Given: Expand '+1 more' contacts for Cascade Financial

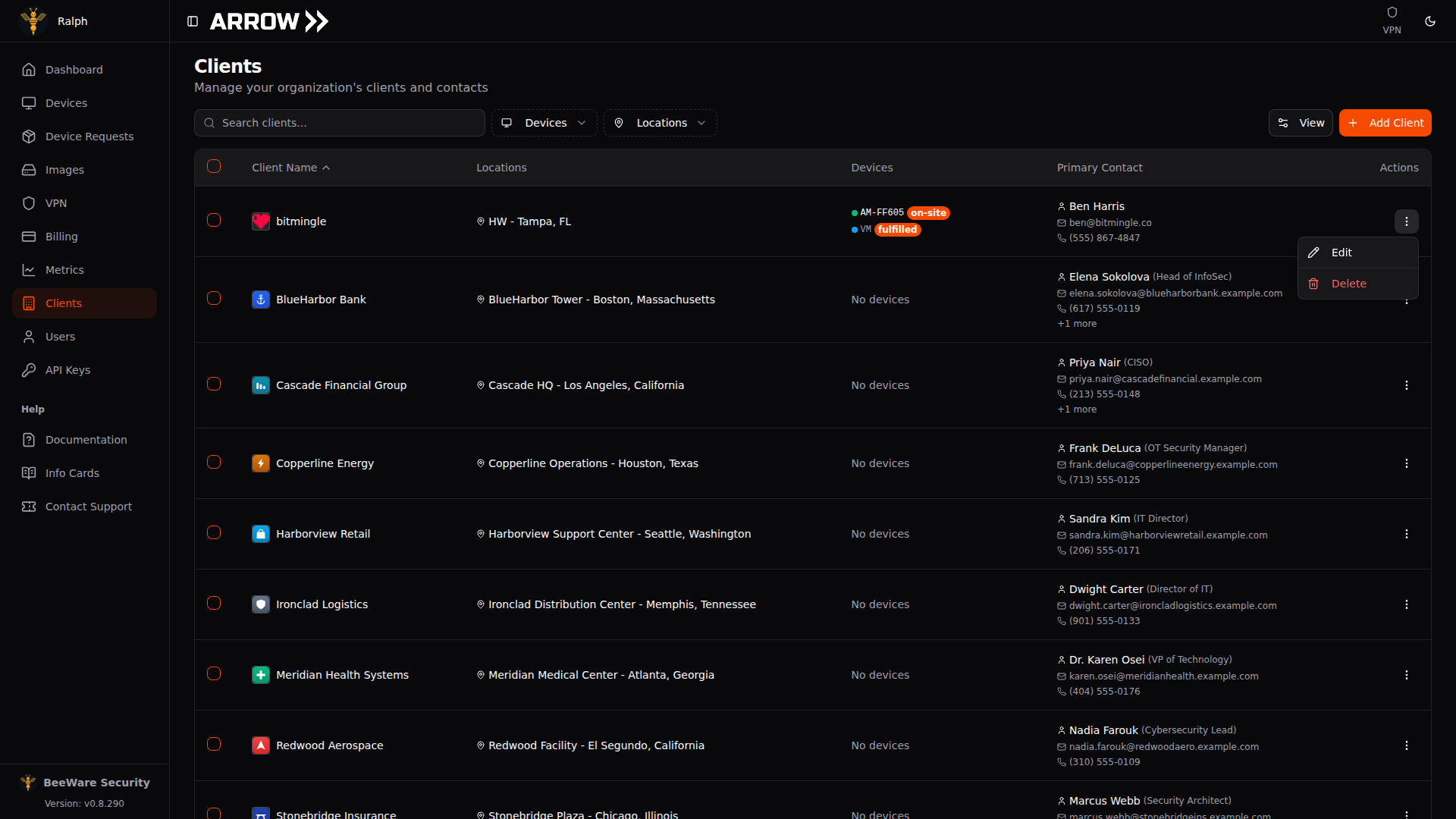Looking at the screenshot, I should (1077, 409).
